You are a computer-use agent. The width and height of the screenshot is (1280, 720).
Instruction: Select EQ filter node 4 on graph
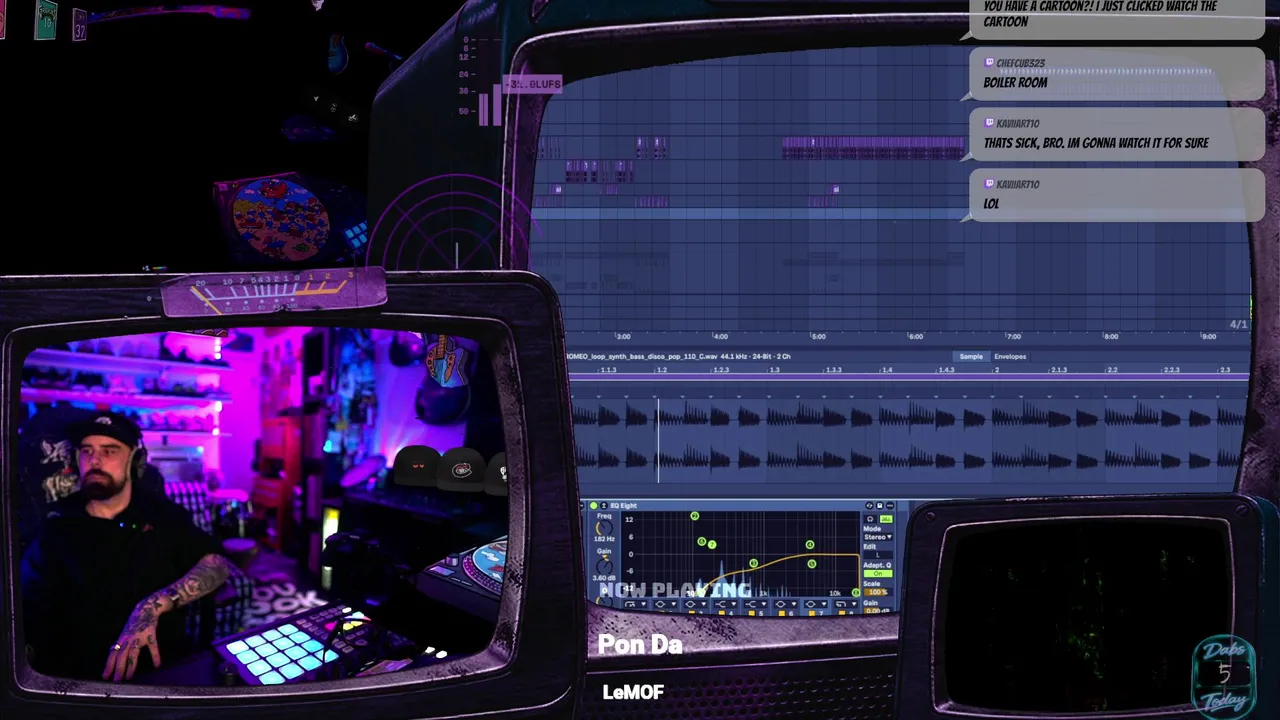coord(810,544)
